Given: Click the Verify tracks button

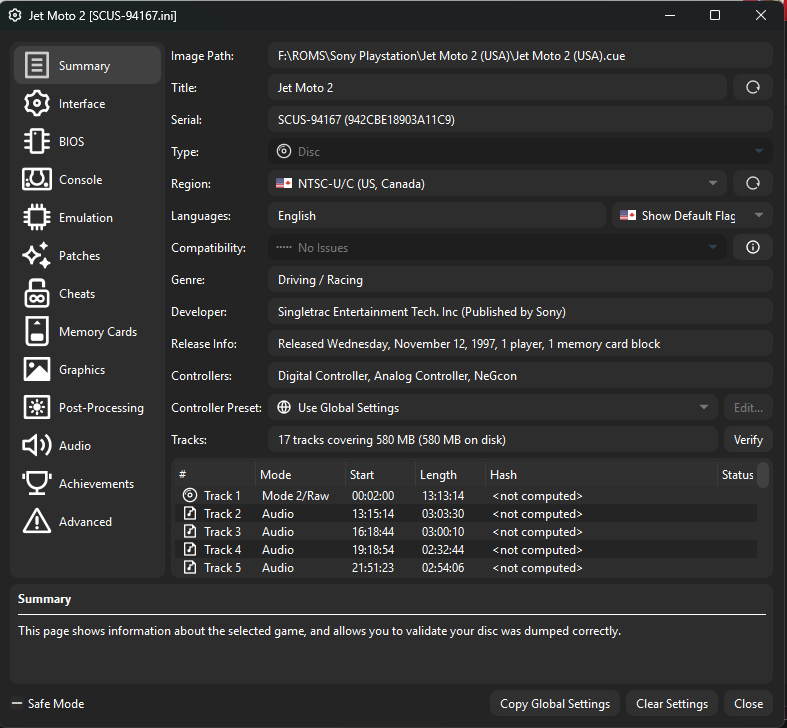Looking at the screenshot, I should (x=747, y=440).
